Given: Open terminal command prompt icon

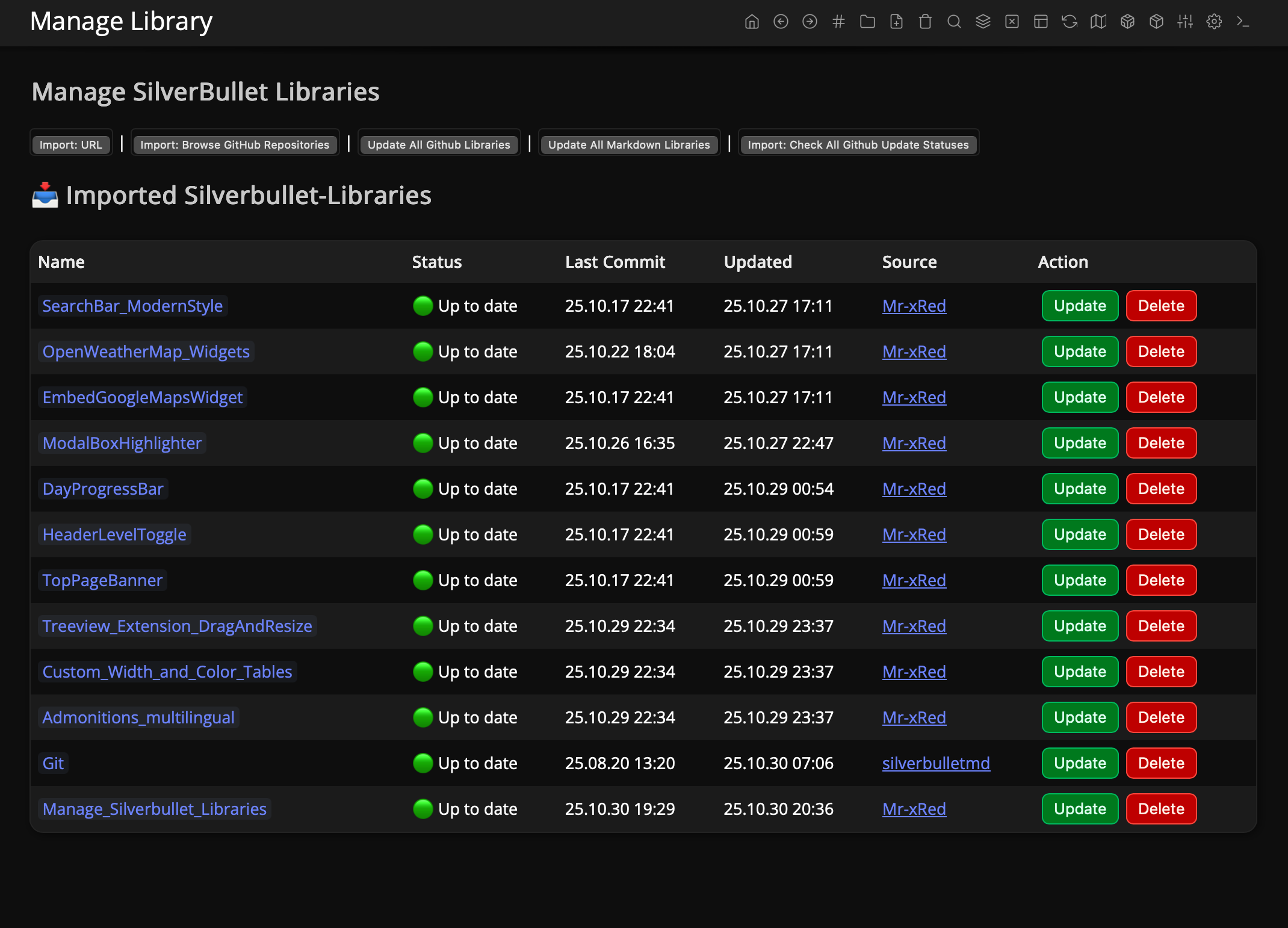Looking at the screenshot, I should (1243, 22).
